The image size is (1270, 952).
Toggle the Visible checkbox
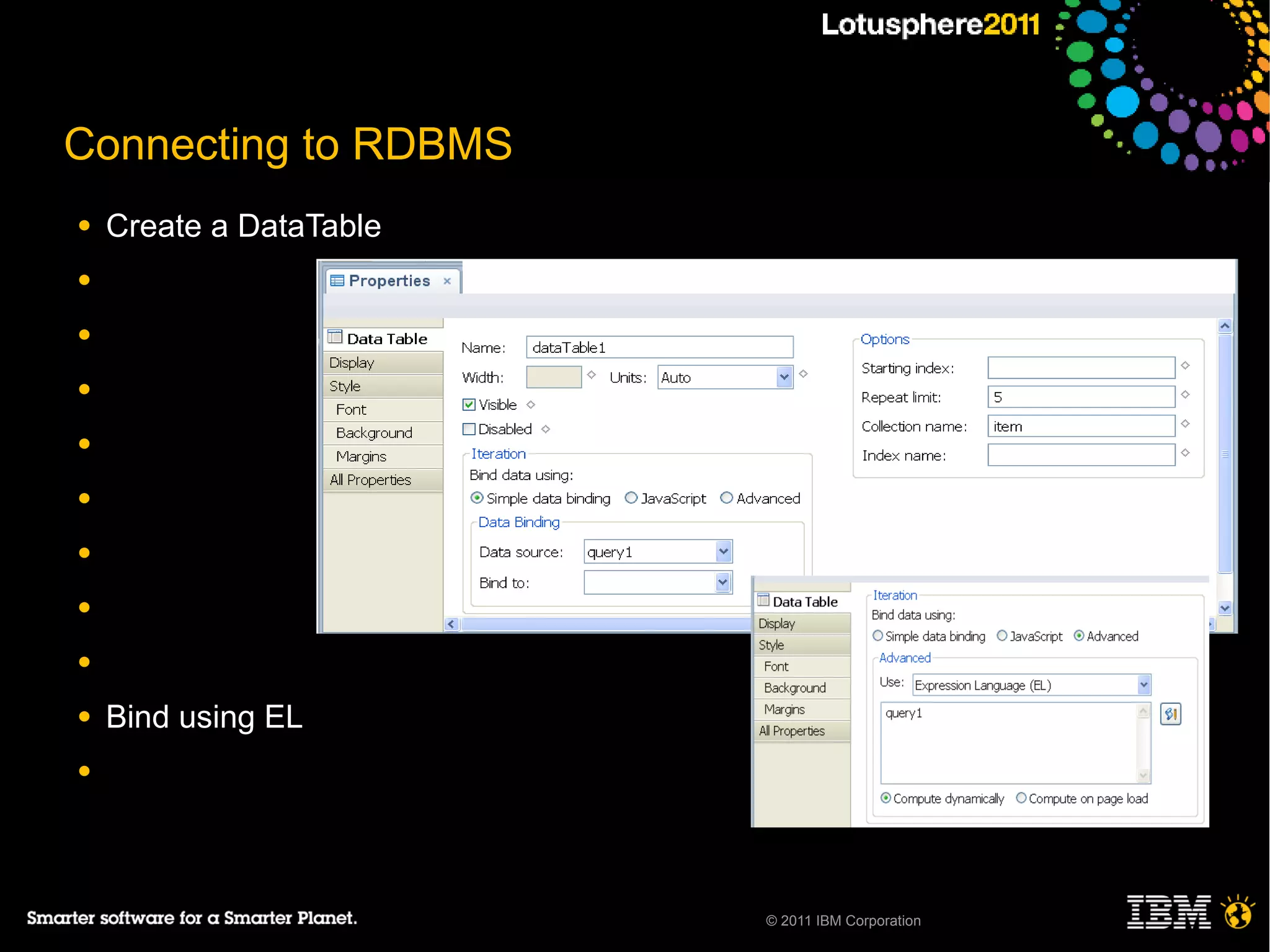pyautogui.click(x=469, y=405)
